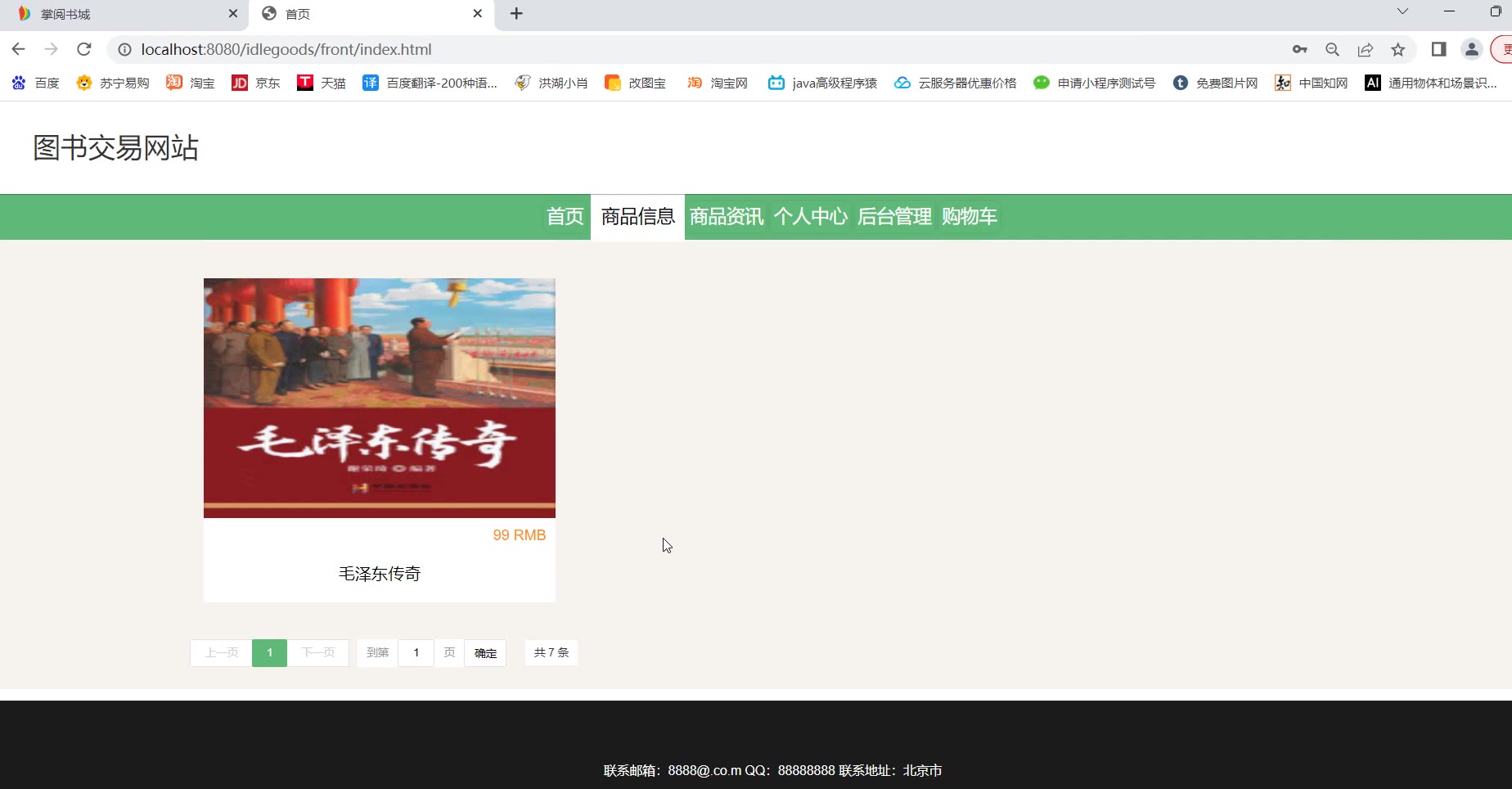Click the footer contact info text
The height and width of the screenshot is (789, 1512).
point(773,770)
